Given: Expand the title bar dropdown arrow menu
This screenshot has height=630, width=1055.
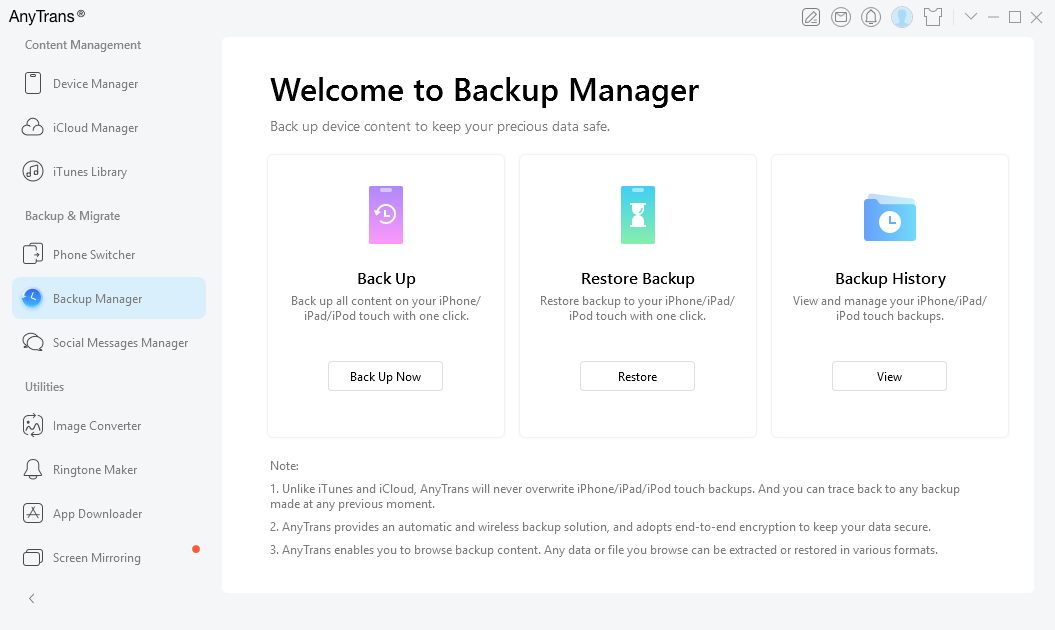Looking at the screenshot, I should point(971,16).
